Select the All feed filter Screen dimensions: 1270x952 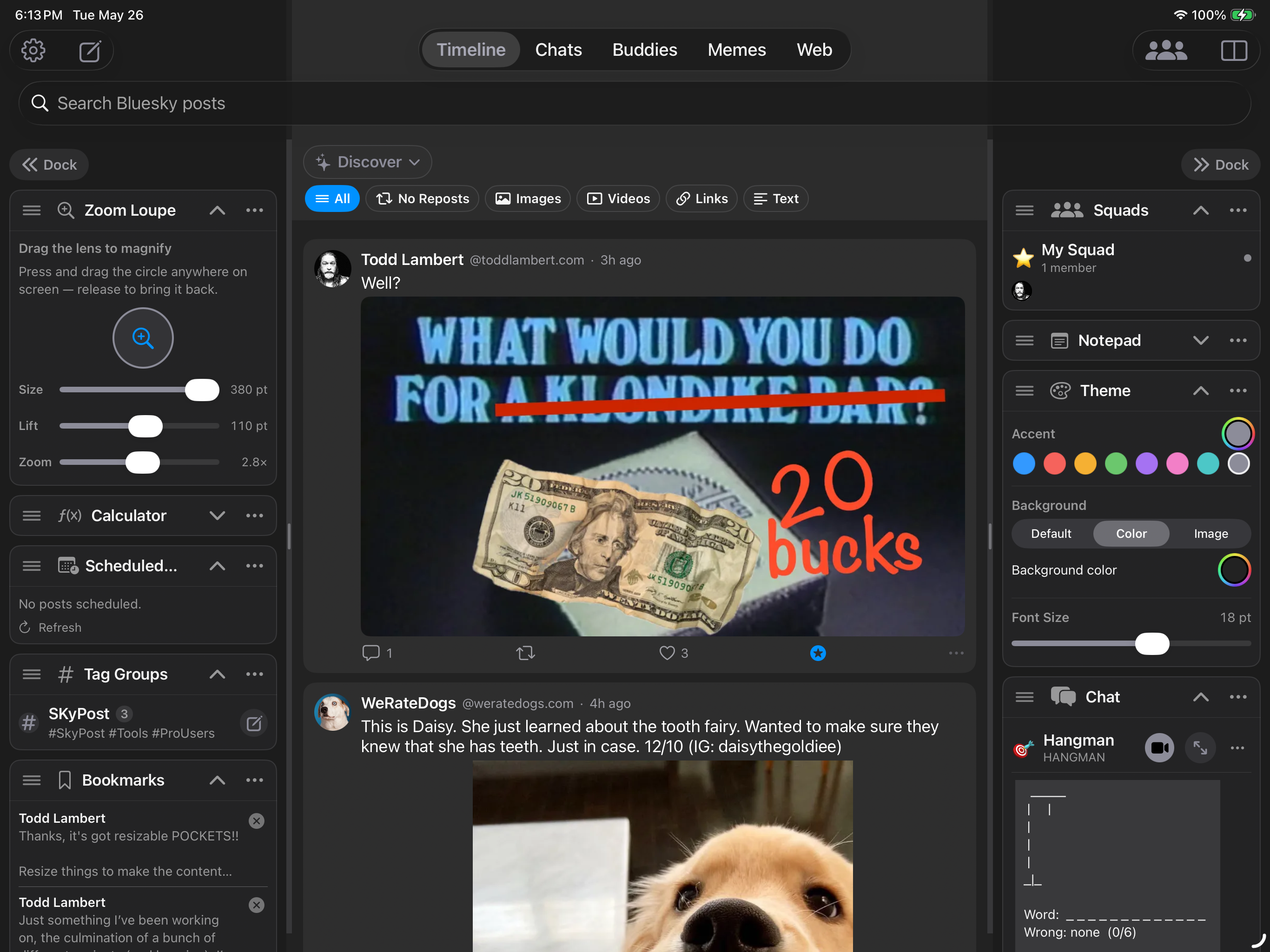(x=332, y=198)
